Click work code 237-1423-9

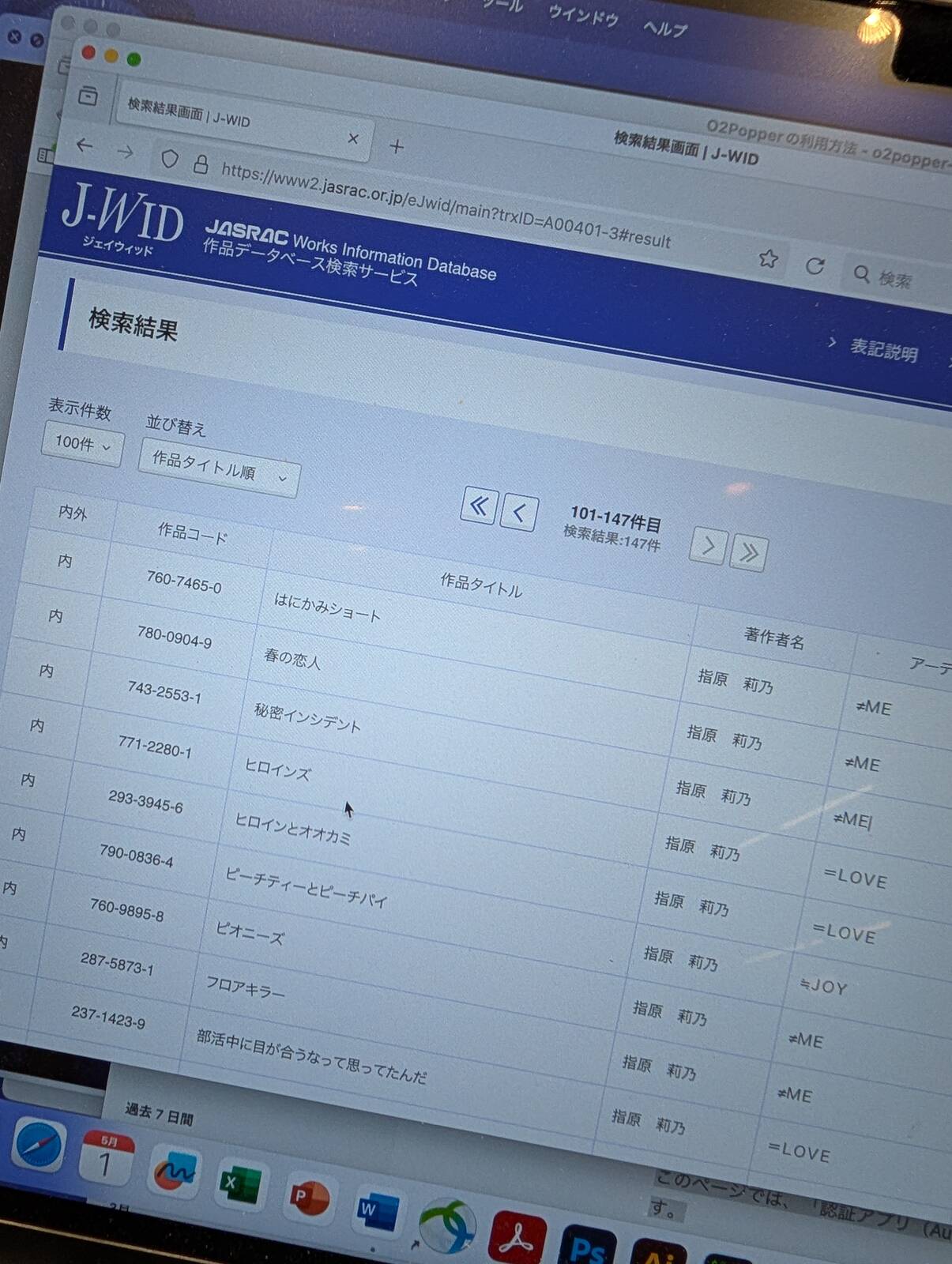coord(107,1018)
